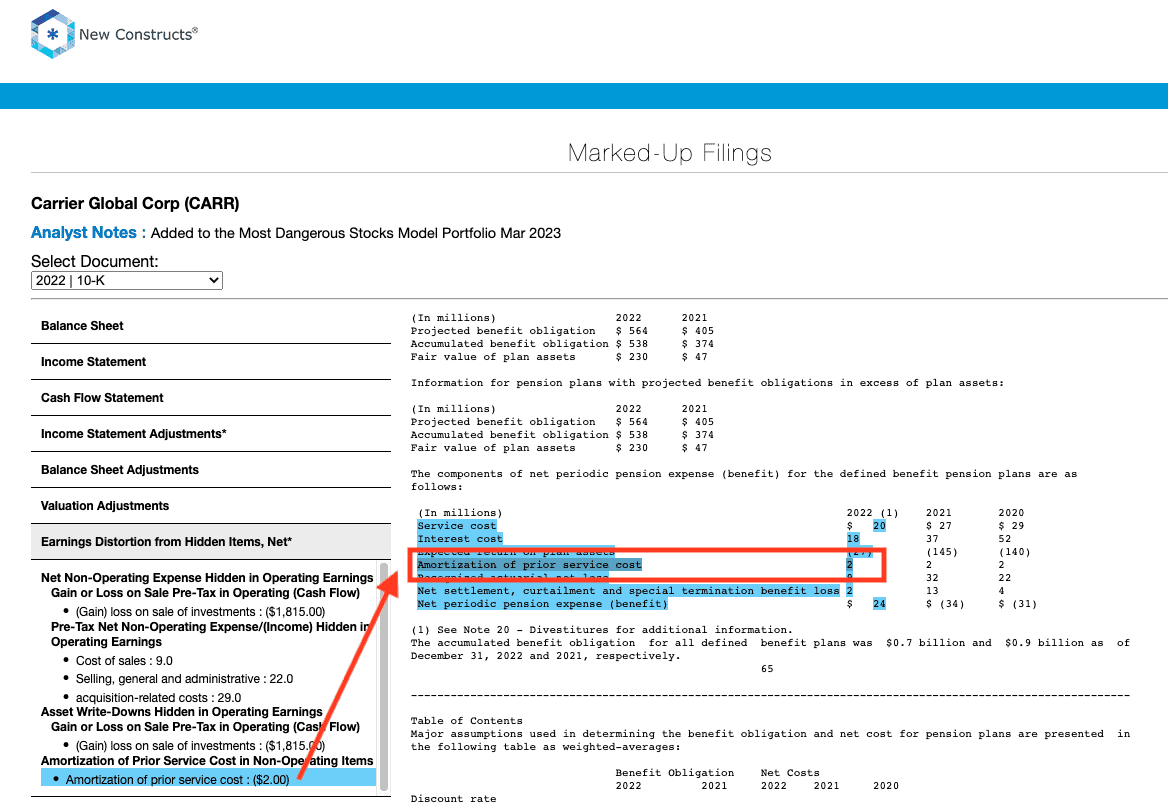Screen dimensions: 1168x803
Task: Collapse Earnings Distortion from Hidden Items section
Action: point(211,542)
